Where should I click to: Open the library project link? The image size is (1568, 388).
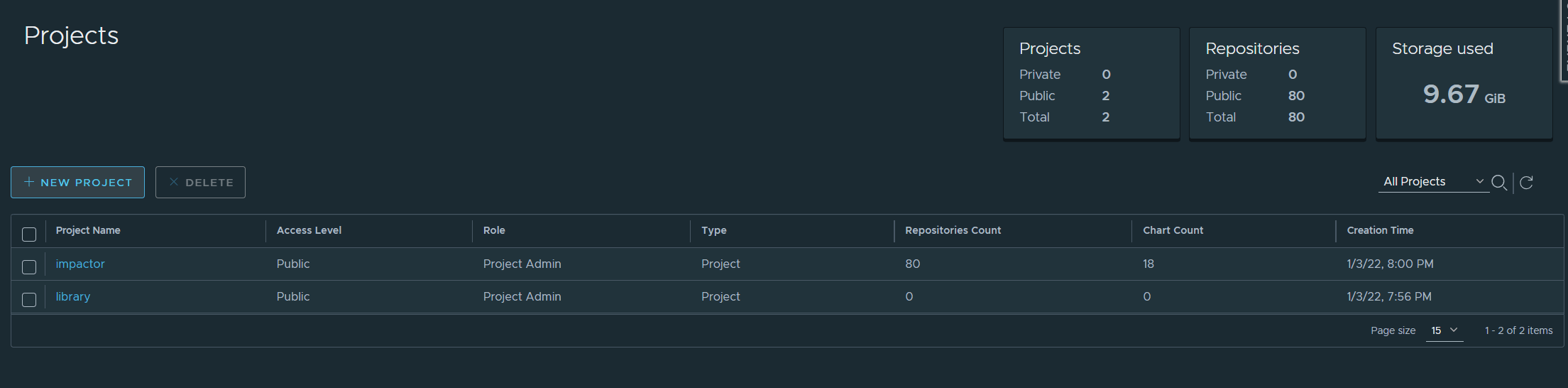(x=73, y=296)
